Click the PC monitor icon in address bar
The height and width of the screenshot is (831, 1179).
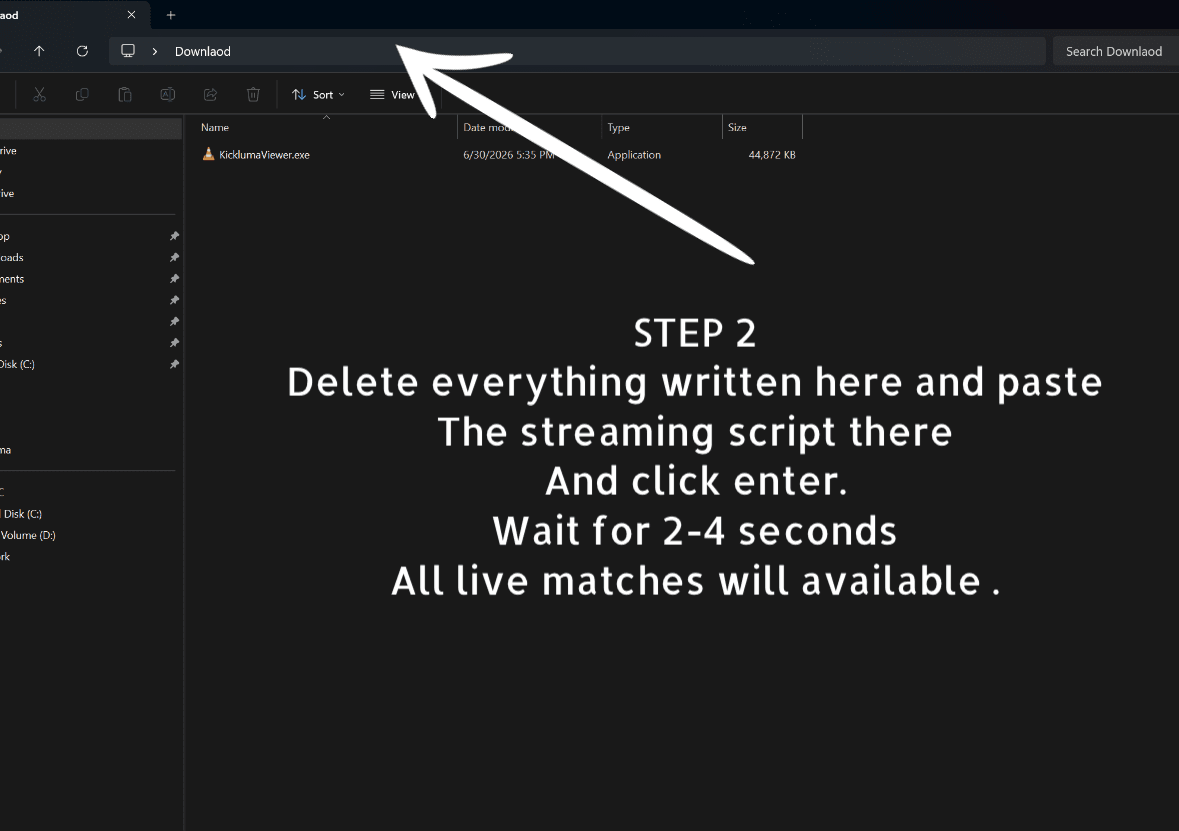(x=128, y=50)
